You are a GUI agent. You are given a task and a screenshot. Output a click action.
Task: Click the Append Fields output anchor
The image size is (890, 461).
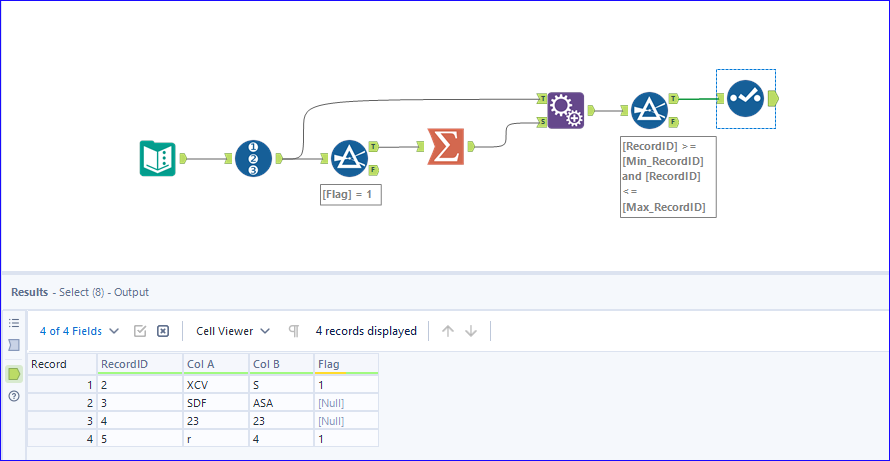590,110
